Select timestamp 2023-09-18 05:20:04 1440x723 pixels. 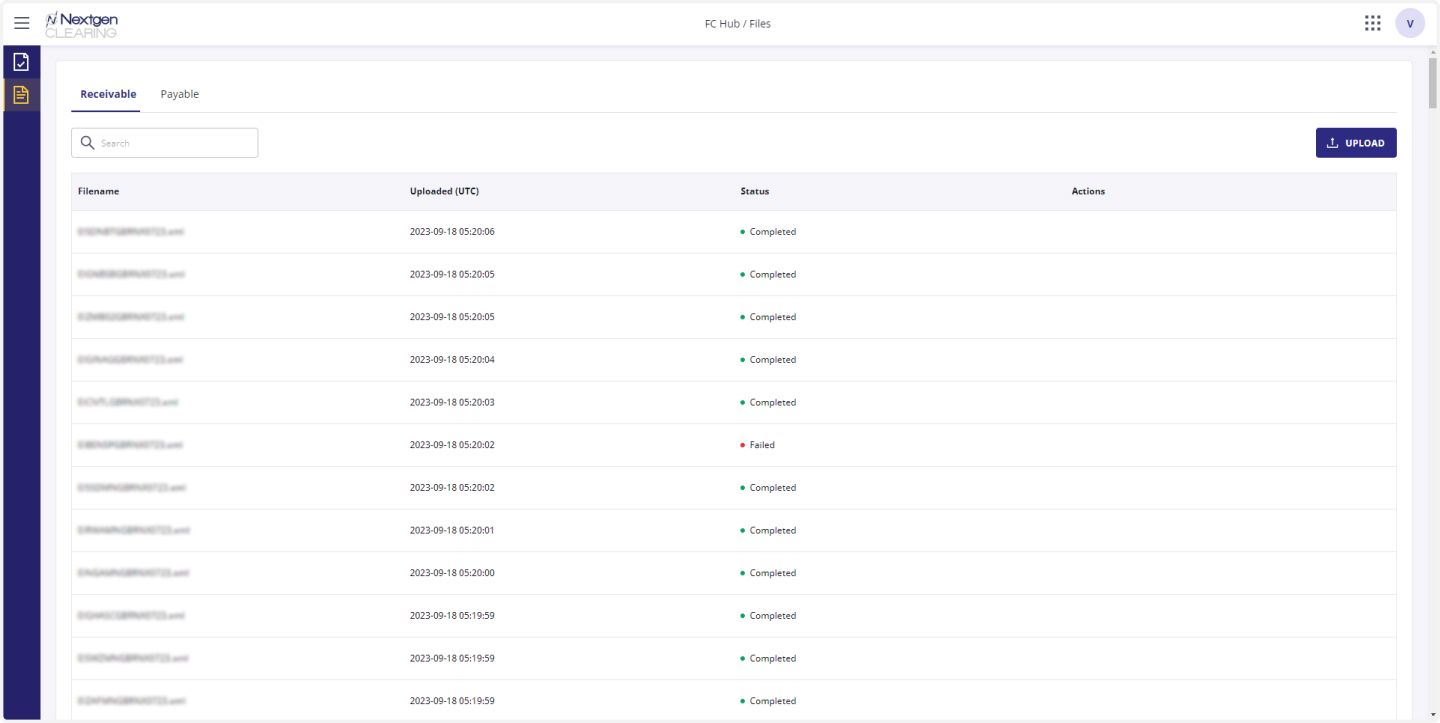(x=452, y=360)
